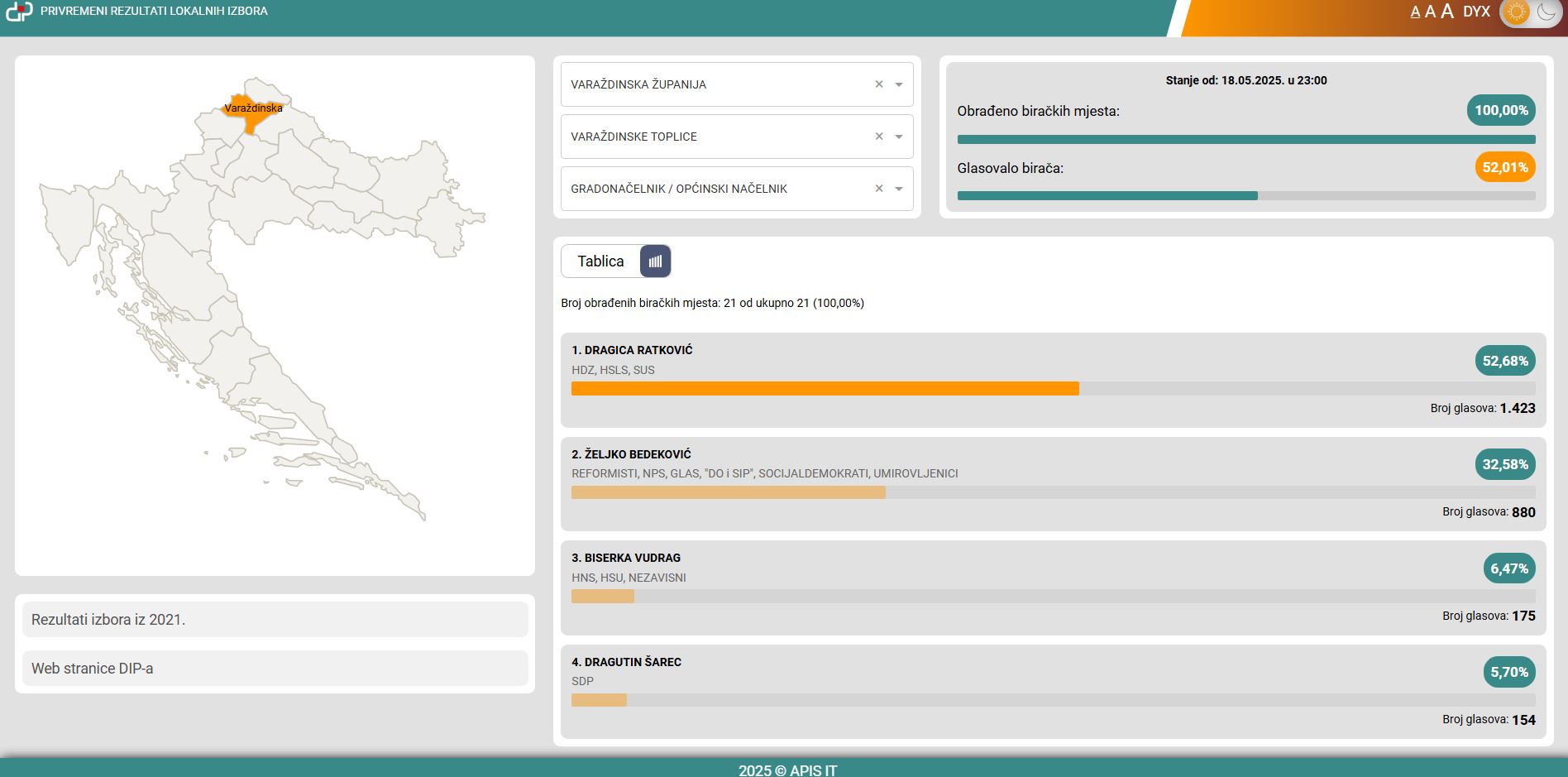Image resolution: width=1568 pixels, height=777 pixels.
Task: Expand the Varaždinske Toplice dropdown arrow
Action: click(x=899, y=137)
